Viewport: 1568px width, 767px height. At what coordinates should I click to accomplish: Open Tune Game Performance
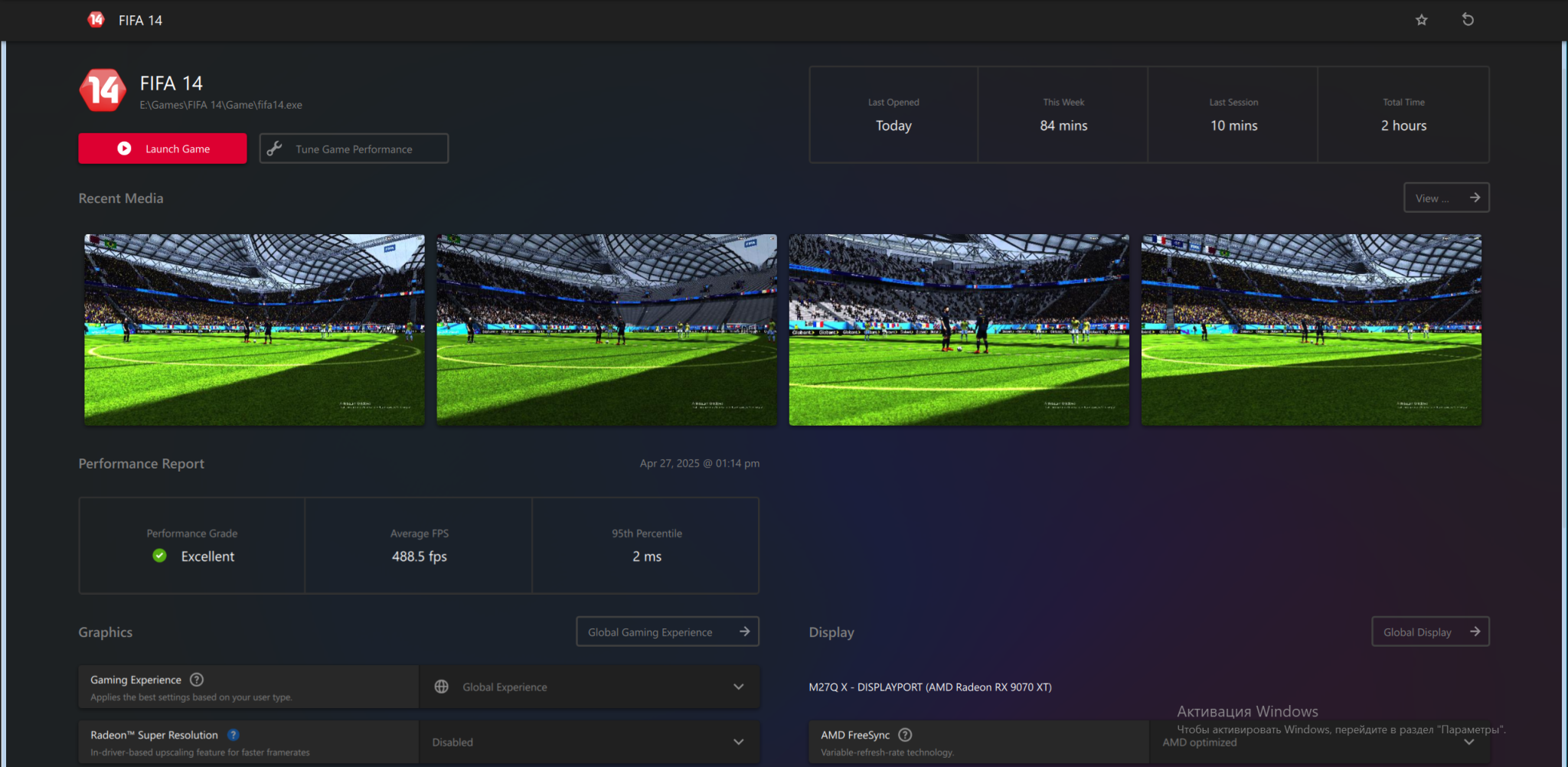(x=354, y=149)
